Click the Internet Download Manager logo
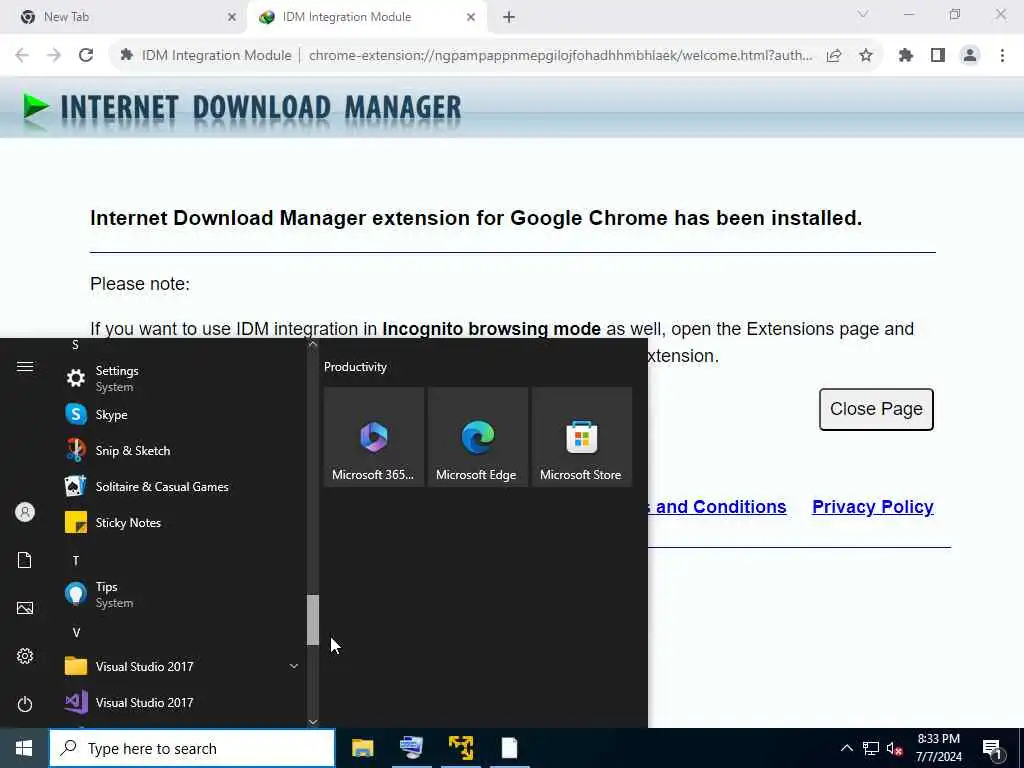1024x768 pixels. [x=242, y=107]
